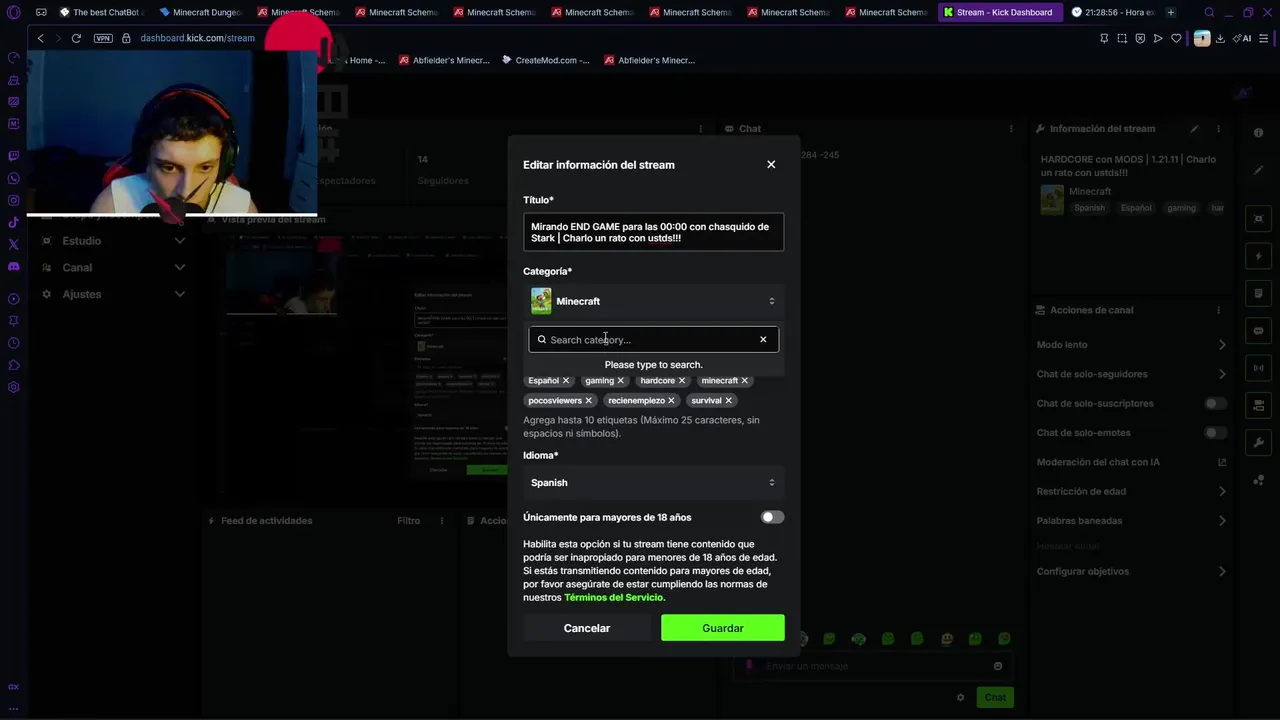
Task: Click browser search tabs magnifier icon
Action: [x=1209, y=12]
